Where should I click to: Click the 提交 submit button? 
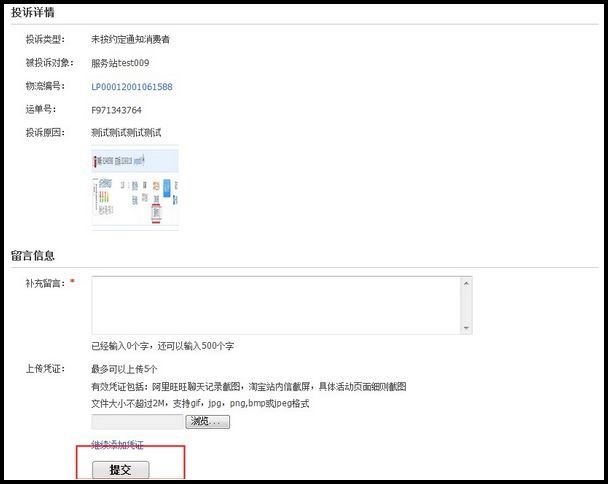pyautogui.click(x=120, y=469)
